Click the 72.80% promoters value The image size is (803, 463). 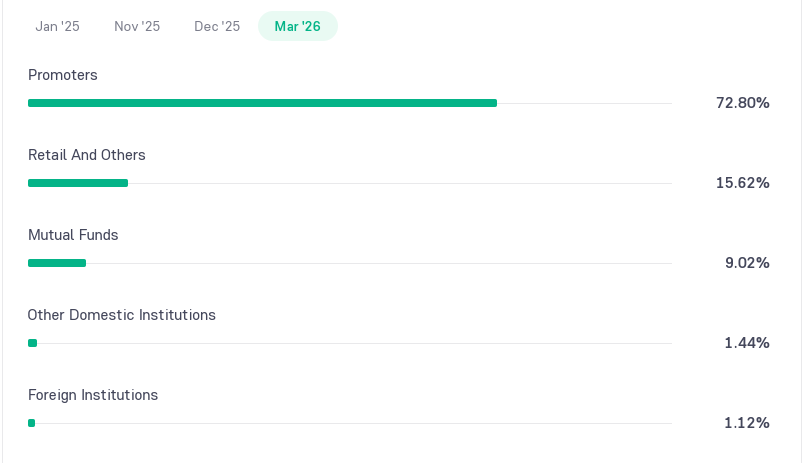743,103
